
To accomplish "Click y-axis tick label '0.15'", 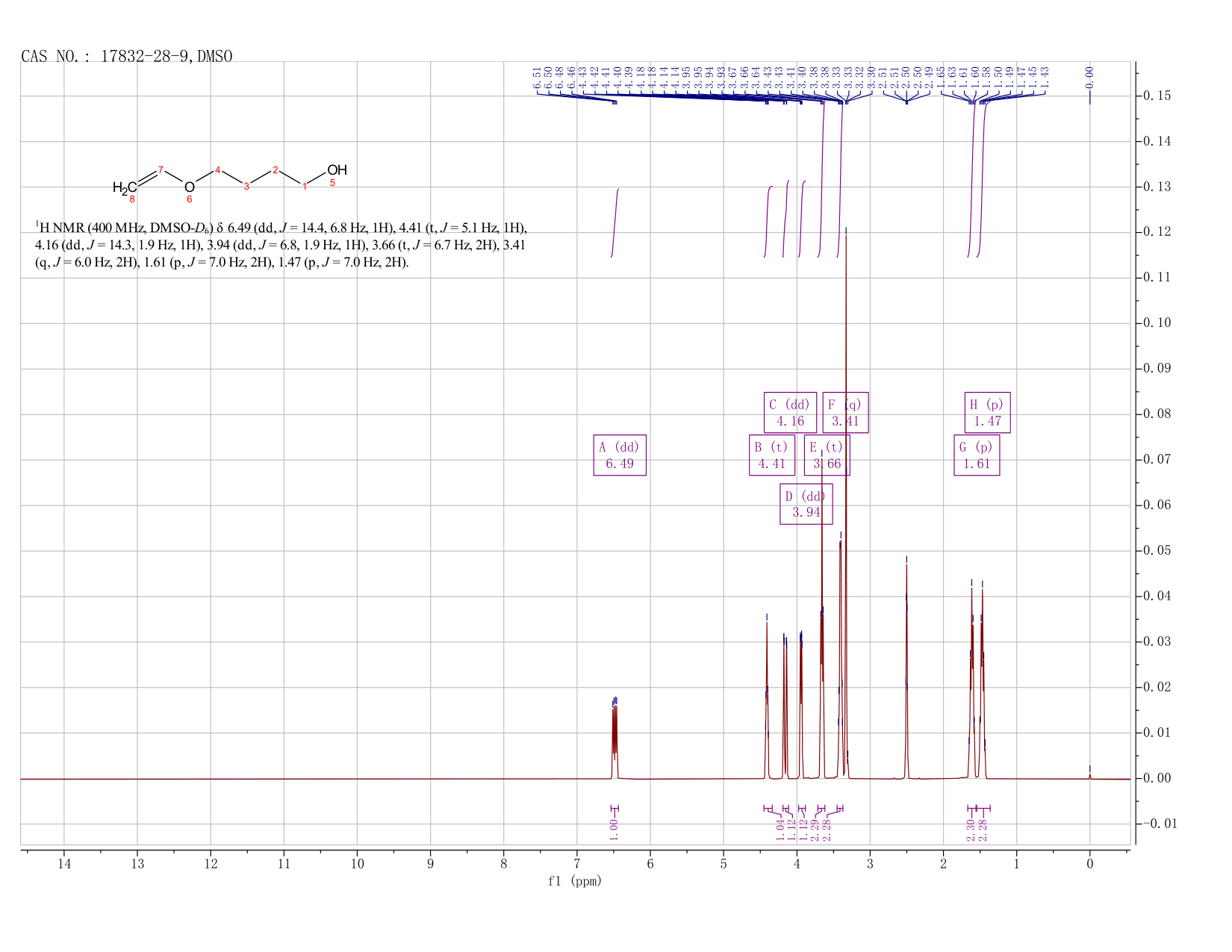I will [x=1156, y=96].
